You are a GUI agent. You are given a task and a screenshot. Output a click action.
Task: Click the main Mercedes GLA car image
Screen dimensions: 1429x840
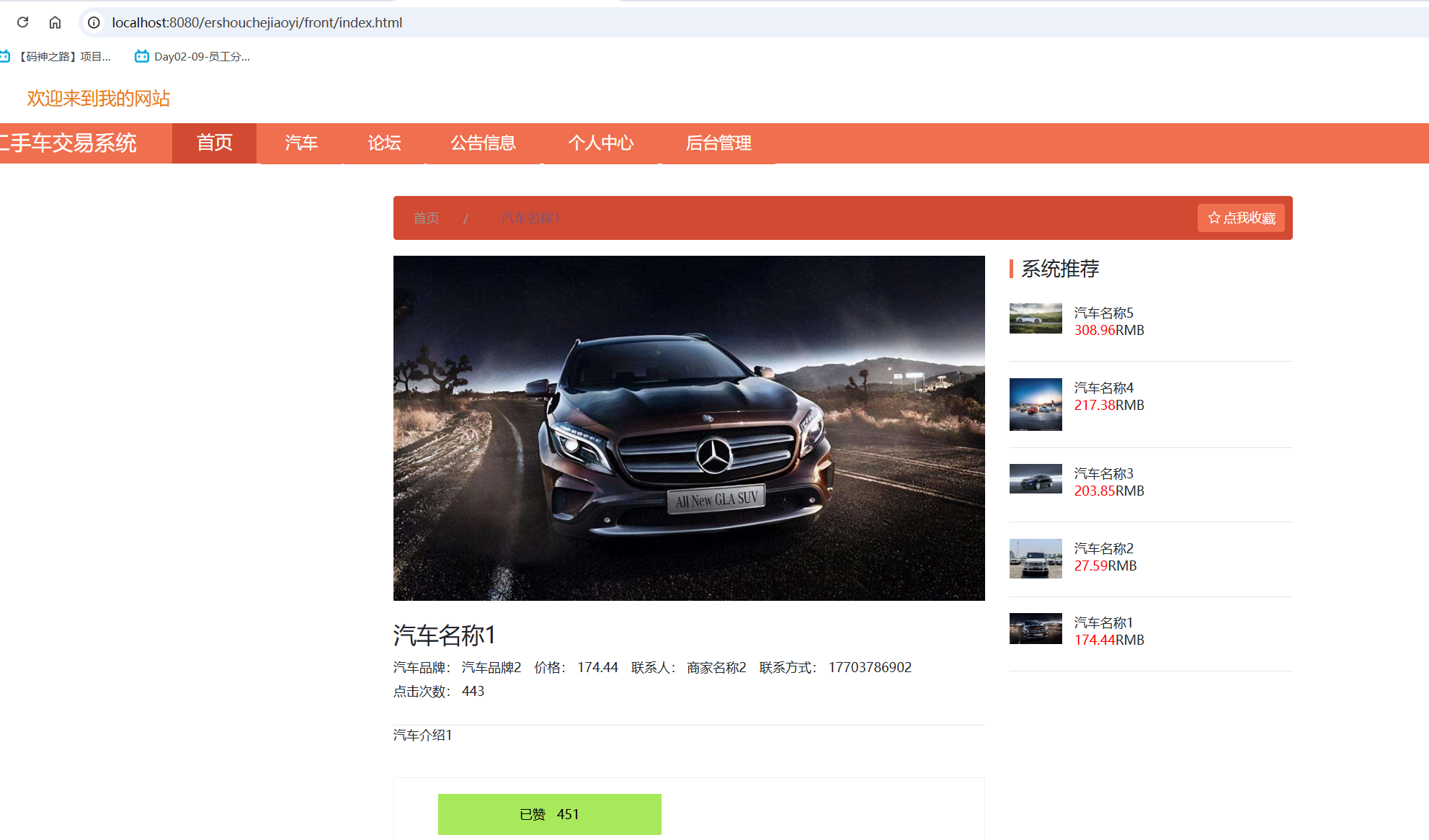point(689,428)
